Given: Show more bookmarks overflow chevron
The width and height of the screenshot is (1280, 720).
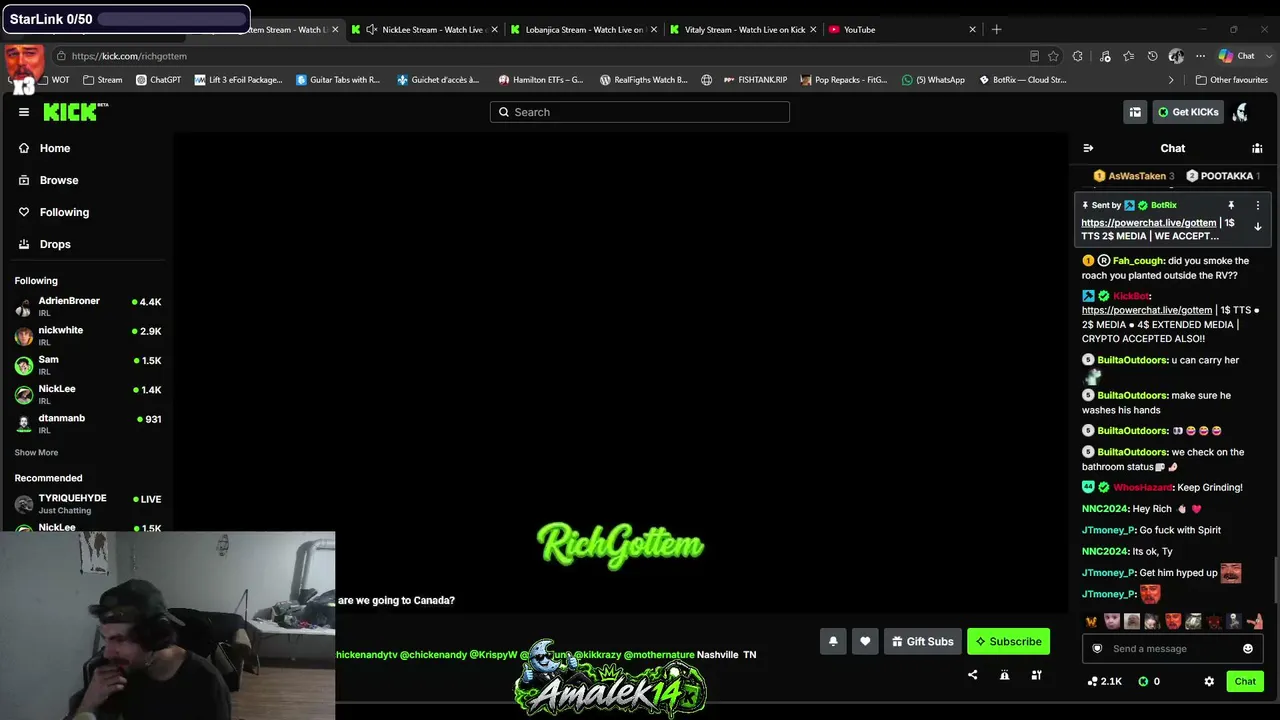Looking at the screenshot, I should (1171, 80).
